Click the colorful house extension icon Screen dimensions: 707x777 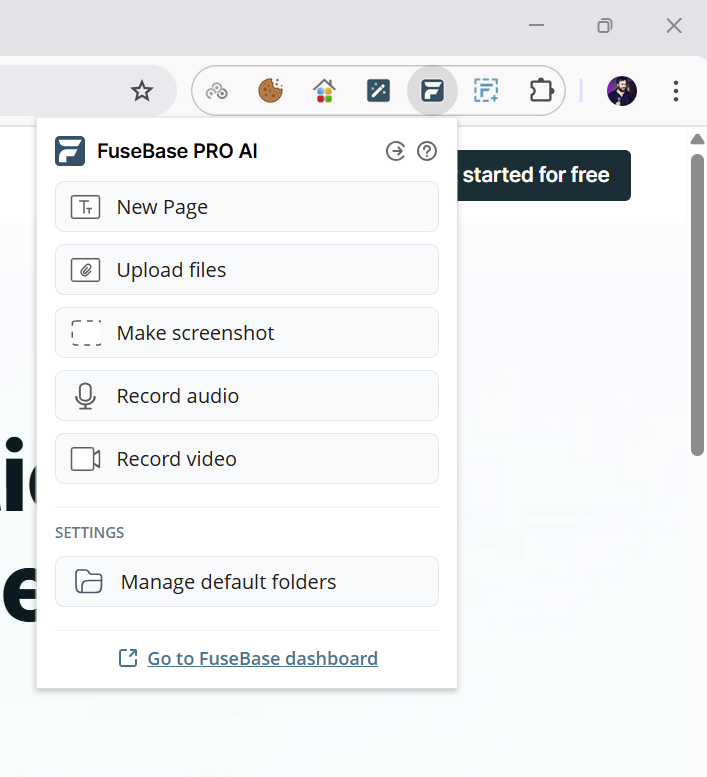[324, 91]
